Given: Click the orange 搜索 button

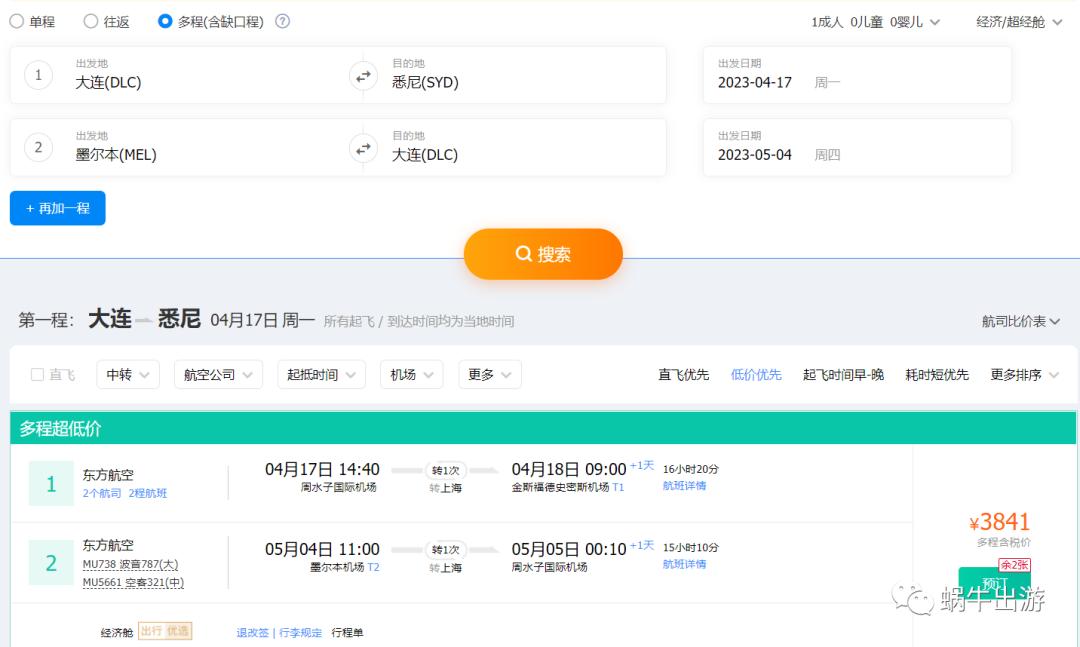Looking at the screenshot, I should point(543,254).
